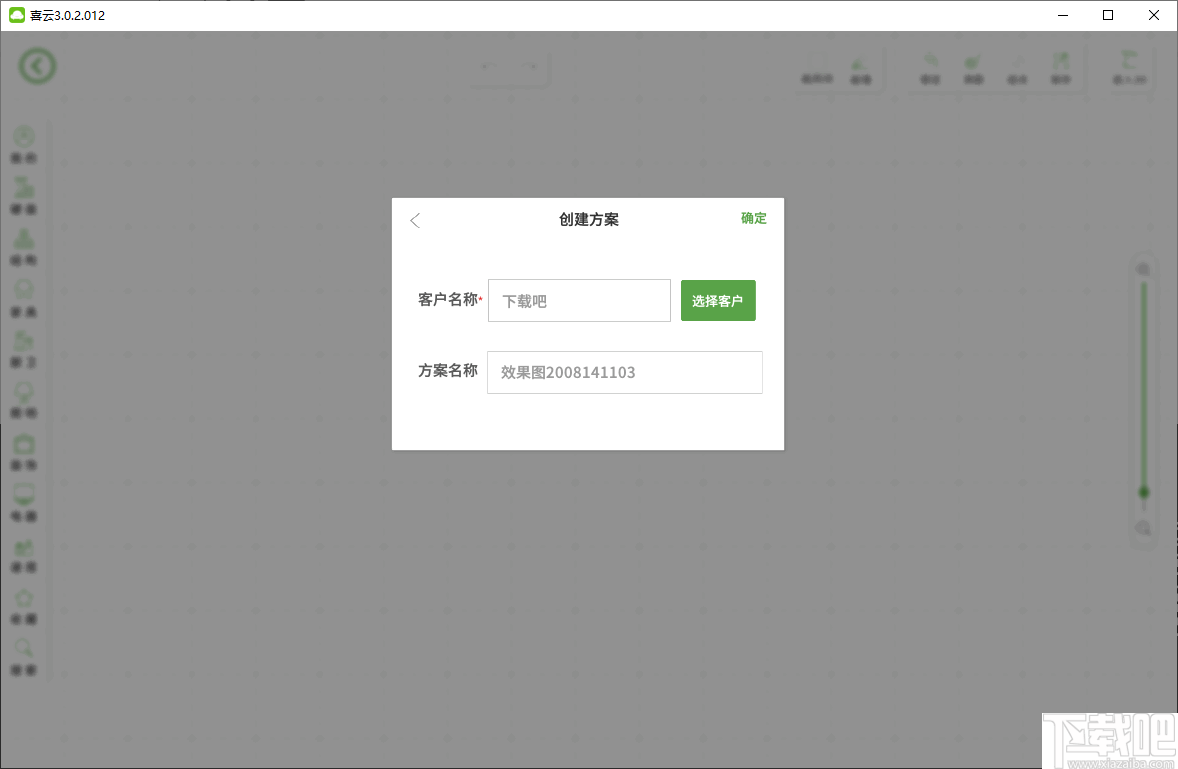
Task: Click the flower icon near the sidebar bottom
Action: [24, 597]
